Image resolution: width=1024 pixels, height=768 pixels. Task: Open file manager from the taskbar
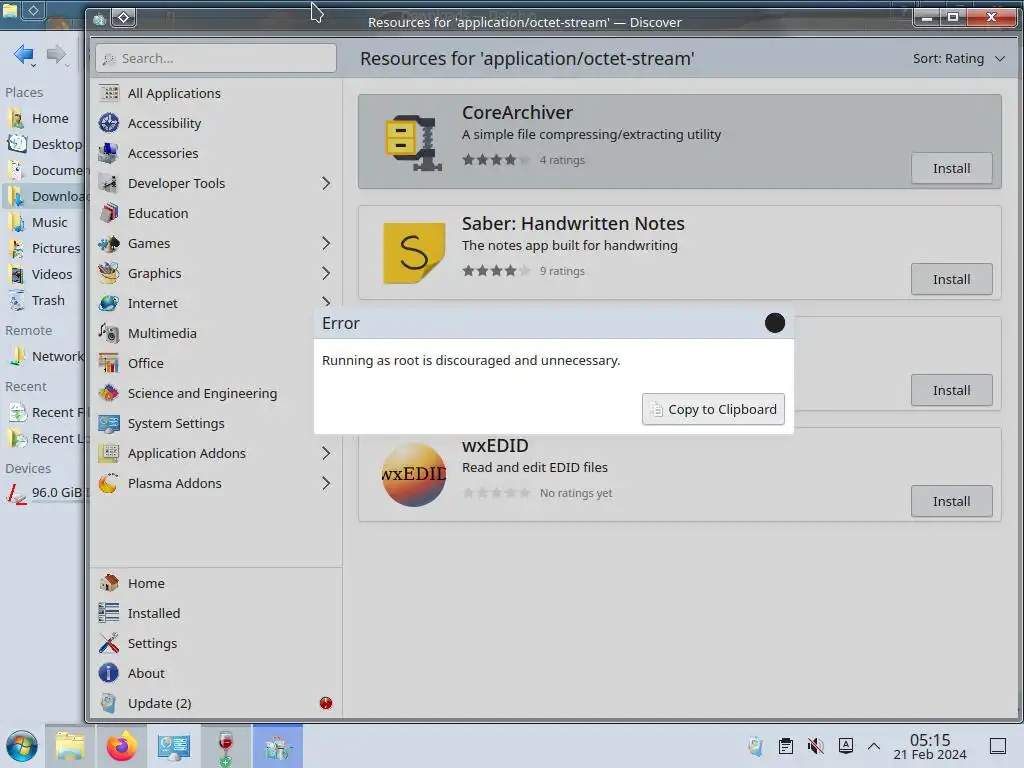[x=70, y=746]
